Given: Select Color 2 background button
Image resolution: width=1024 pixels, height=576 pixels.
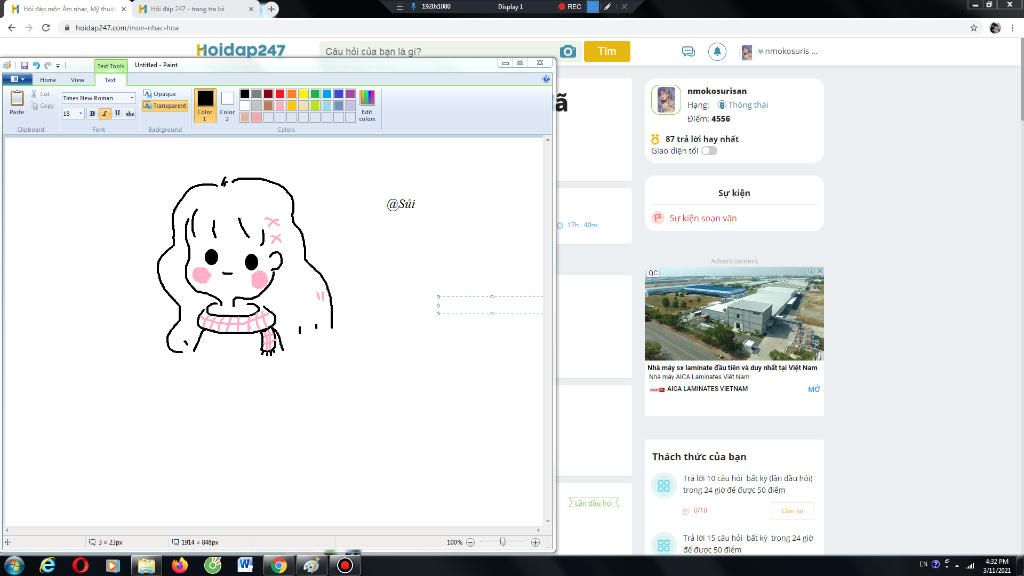Looking at the screenshot, I should pyautogui.click(x=227, y=105).
